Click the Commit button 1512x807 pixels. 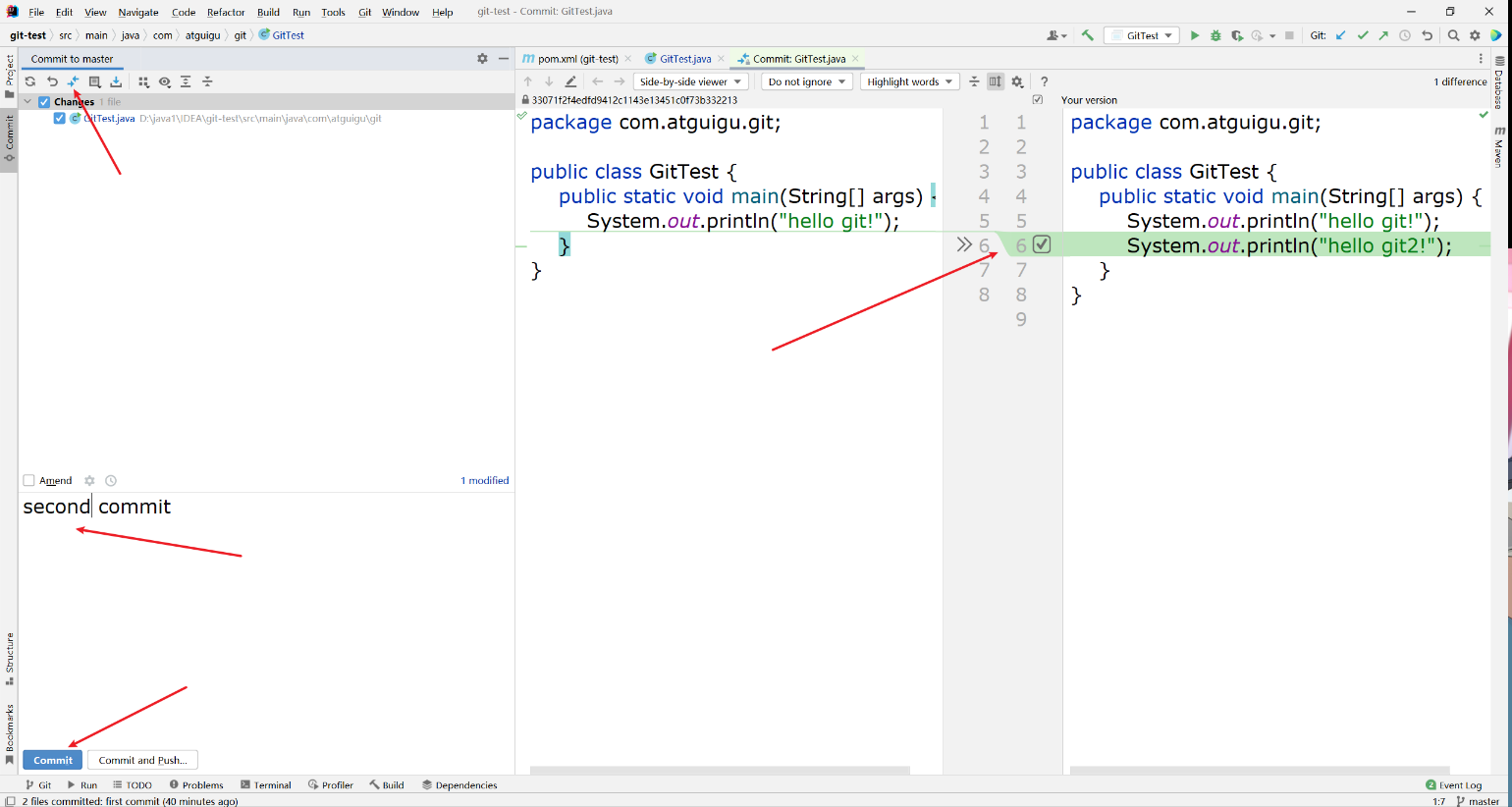pyautogui.click(x=53, y=760)
